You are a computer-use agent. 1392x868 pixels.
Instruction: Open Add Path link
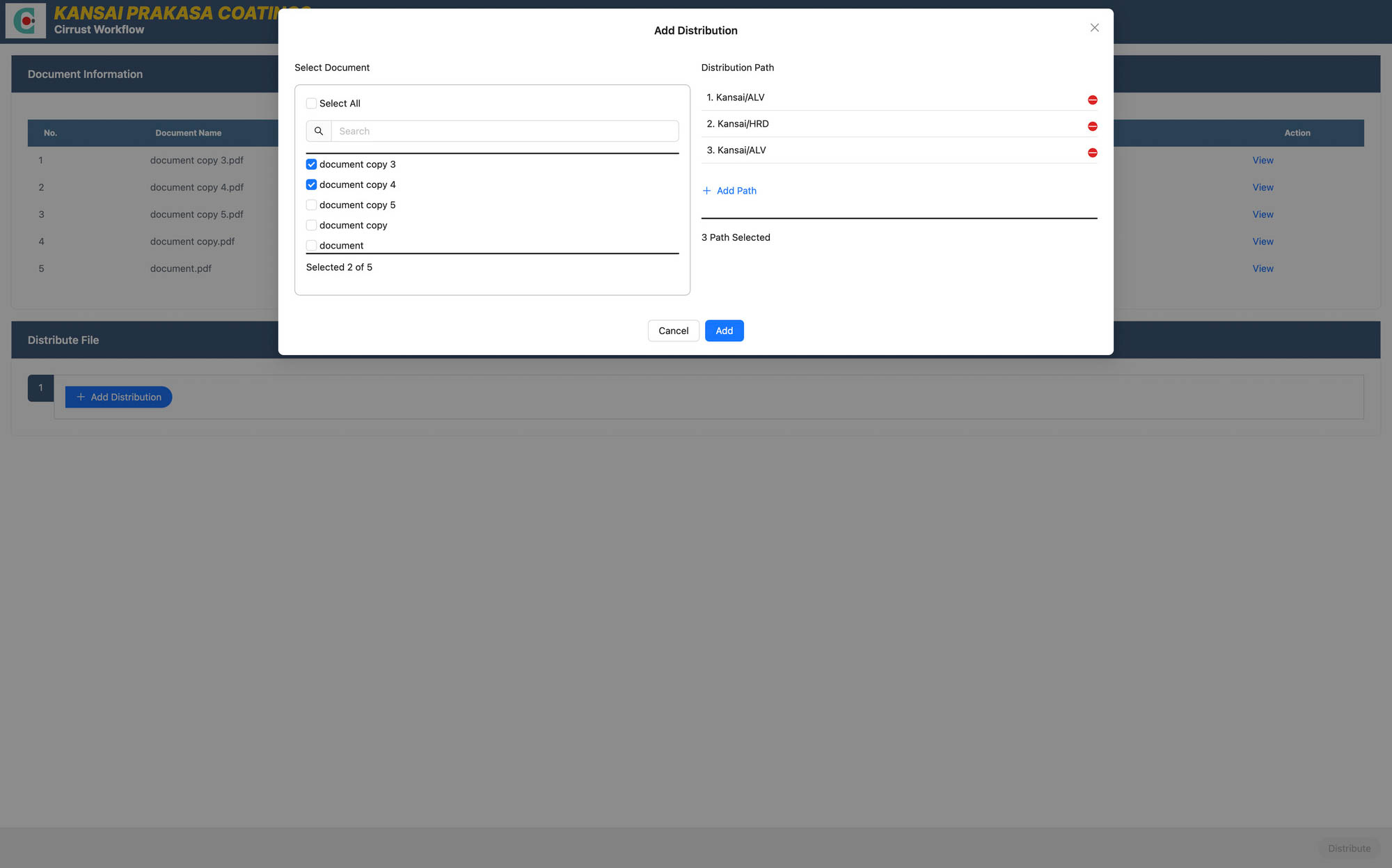tap(736, 190)
